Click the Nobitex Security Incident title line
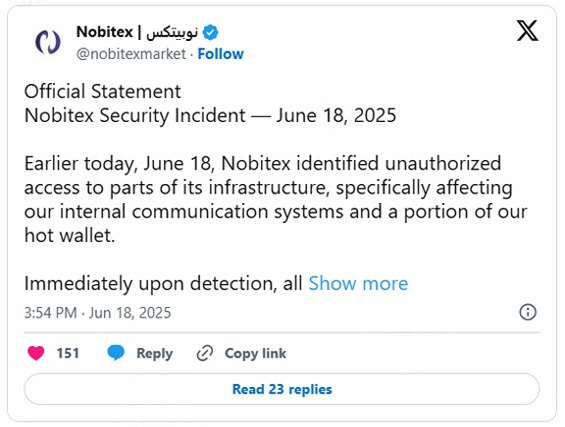565x427 pixels. coord(210,116)
